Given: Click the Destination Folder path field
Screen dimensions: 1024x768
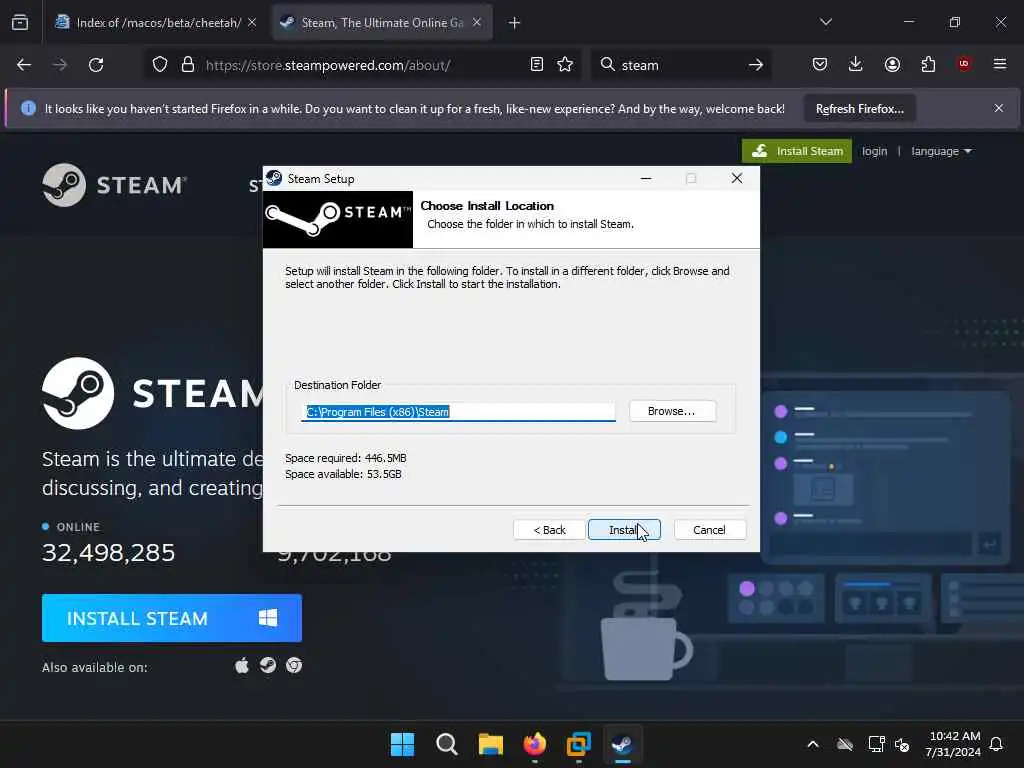Looking at the screenshot, I should tap(458, 411).
